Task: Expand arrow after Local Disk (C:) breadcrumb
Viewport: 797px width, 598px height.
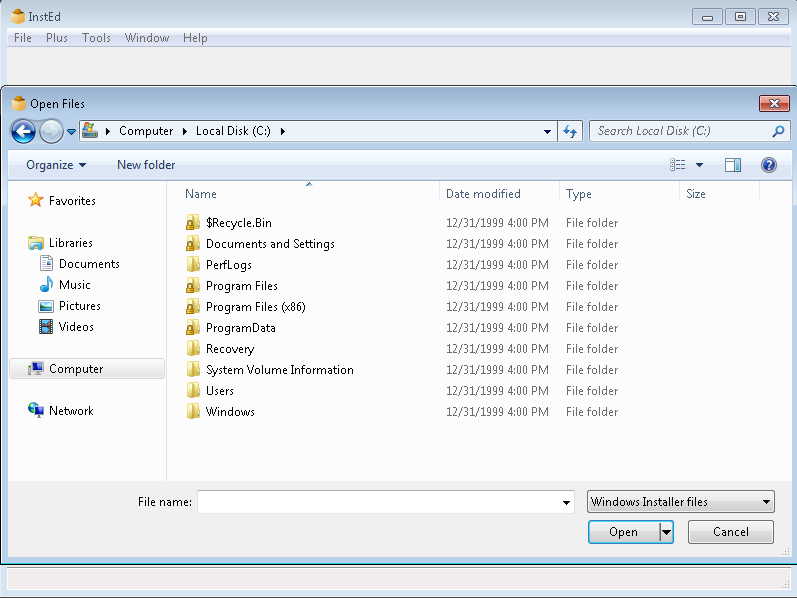Action: click(x=283, y=131)
